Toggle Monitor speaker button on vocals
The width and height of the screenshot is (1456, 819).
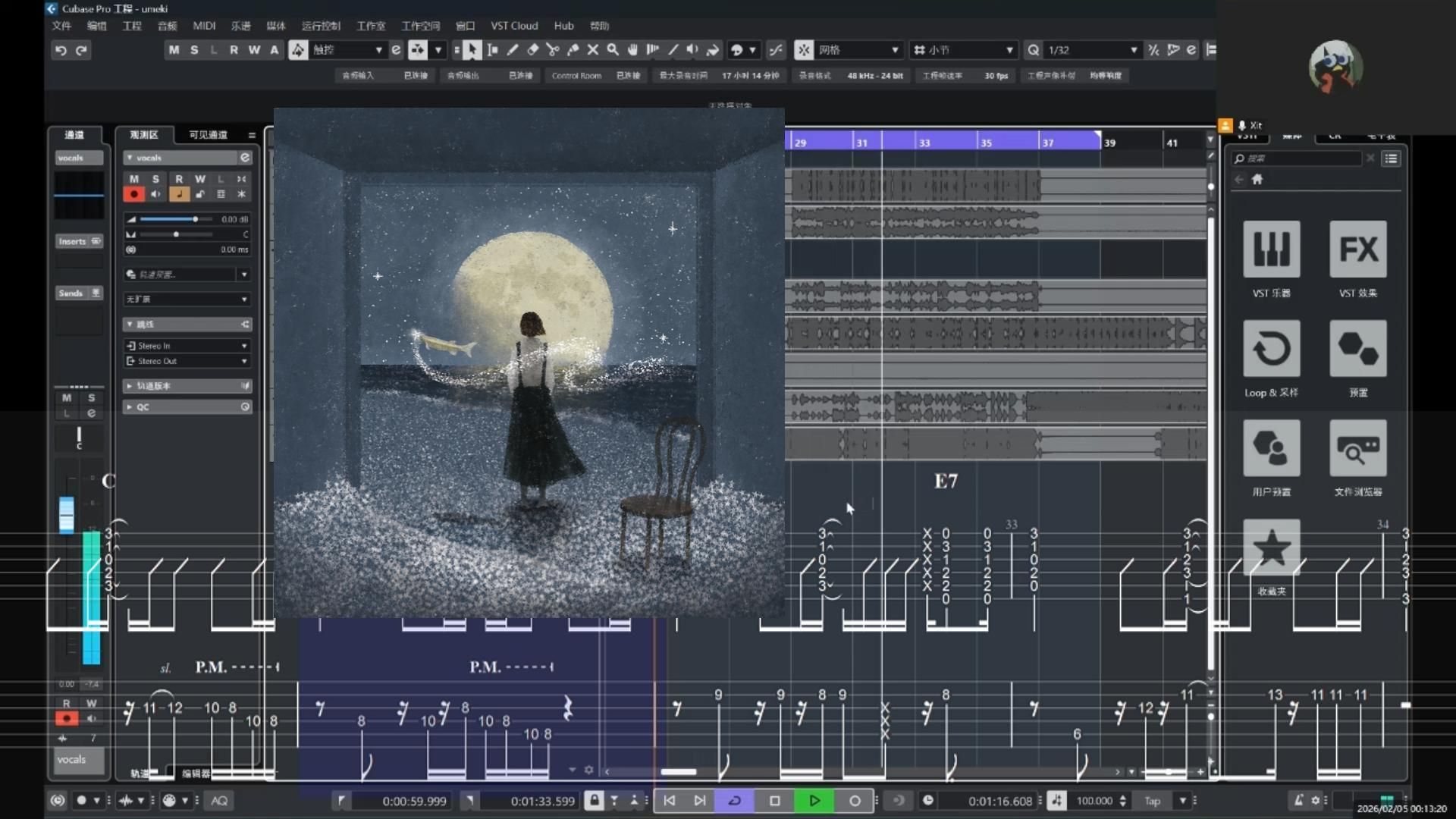pos(155,195)
